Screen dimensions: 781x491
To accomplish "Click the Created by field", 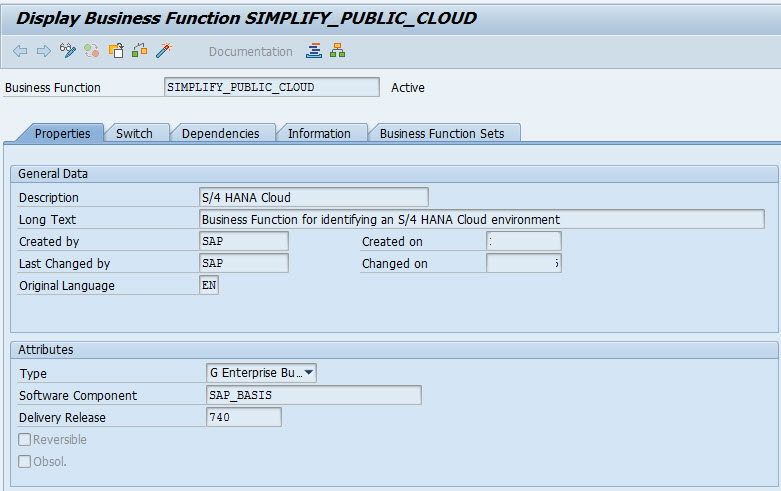I will 244,241.
